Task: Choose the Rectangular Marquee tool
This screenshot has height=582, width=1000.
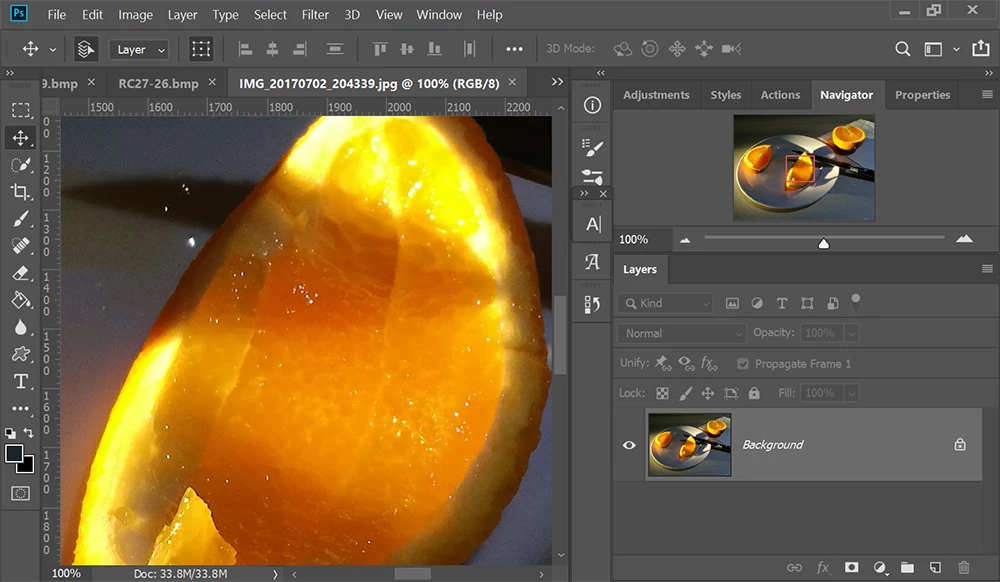Action: [20, 110]
